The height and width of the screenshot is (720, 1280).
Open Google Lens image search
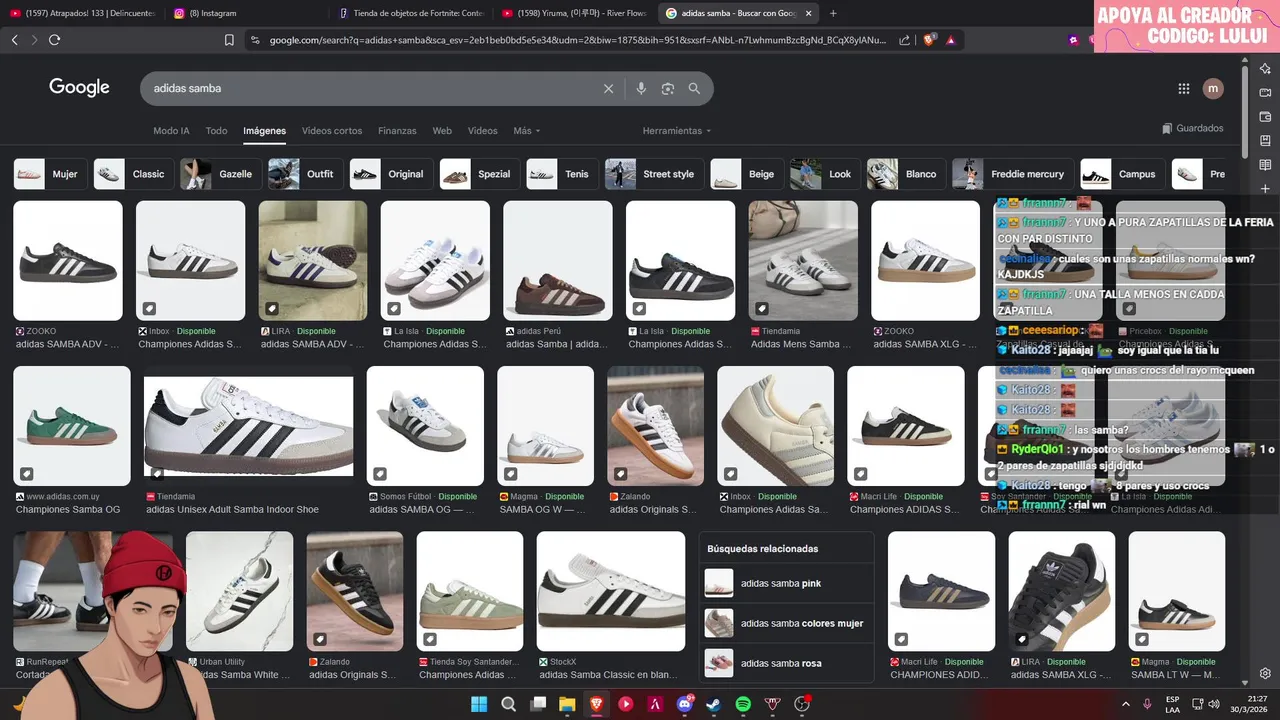click(x=668, y=89)
